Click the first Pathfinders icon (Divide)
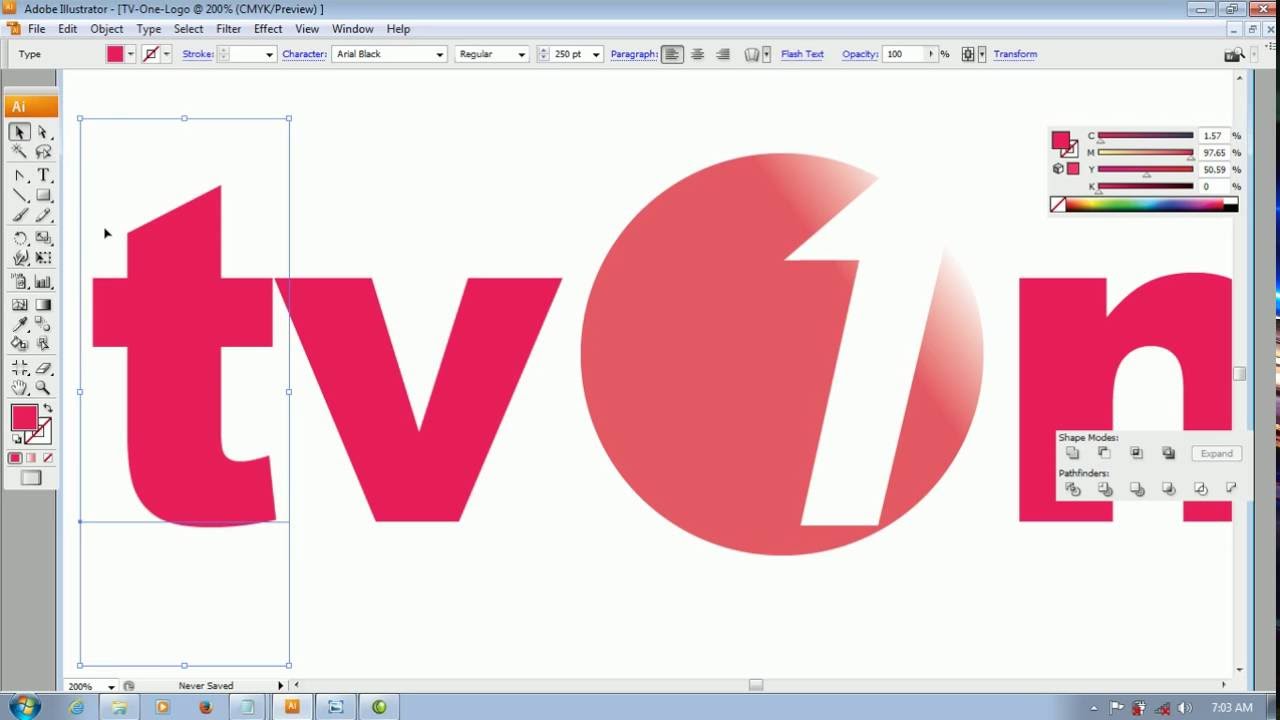This screenshot has width=1280, height=720. point(1072,489)
